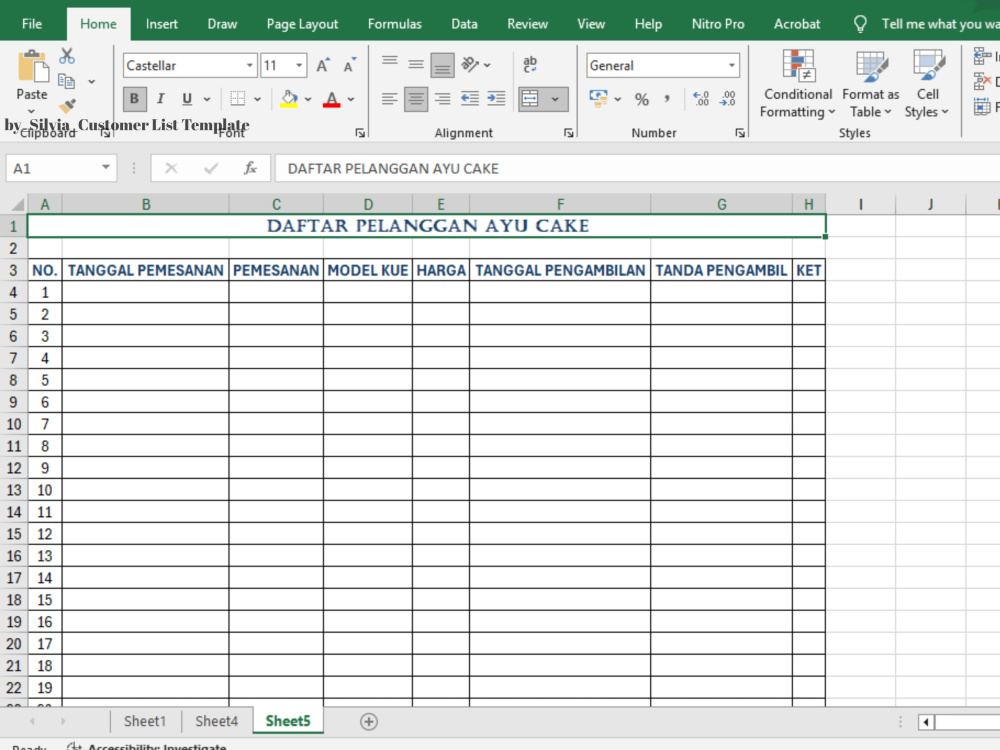
Task: Open Alignment settings dialog launcher
Action: pos(568,133)
